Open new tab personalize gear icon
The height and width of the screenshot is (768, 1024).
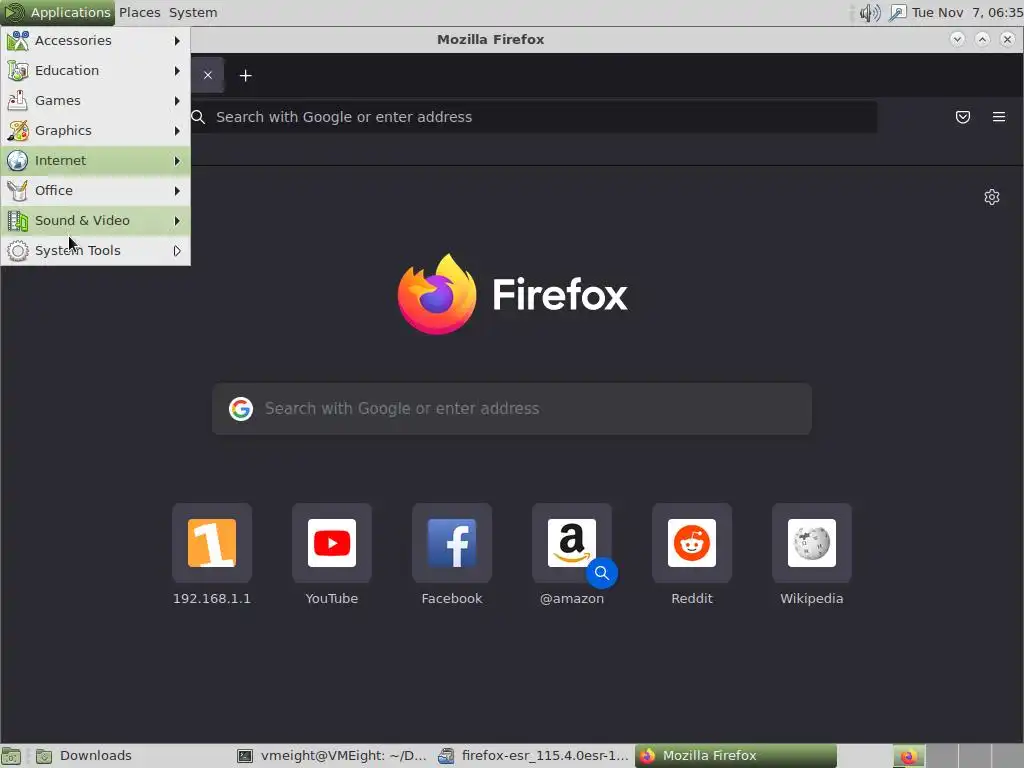[991, 197]
